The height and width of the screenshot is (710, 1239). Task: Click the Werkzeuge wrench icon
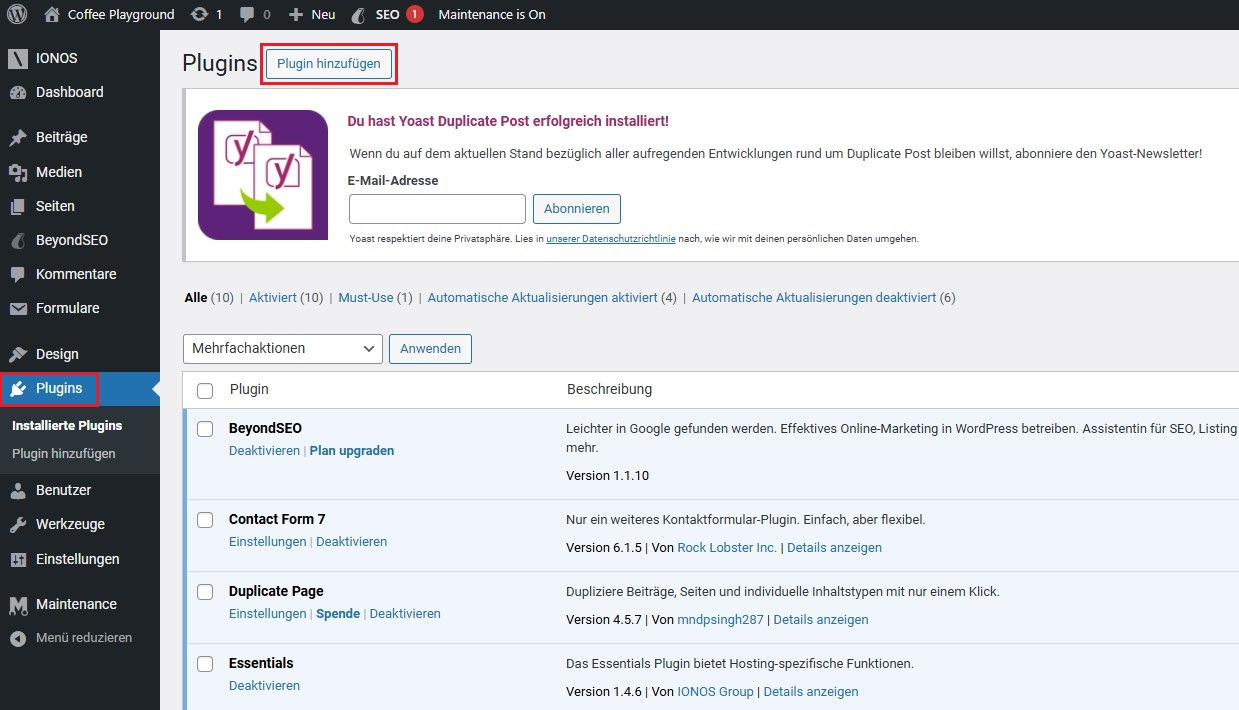17,524
